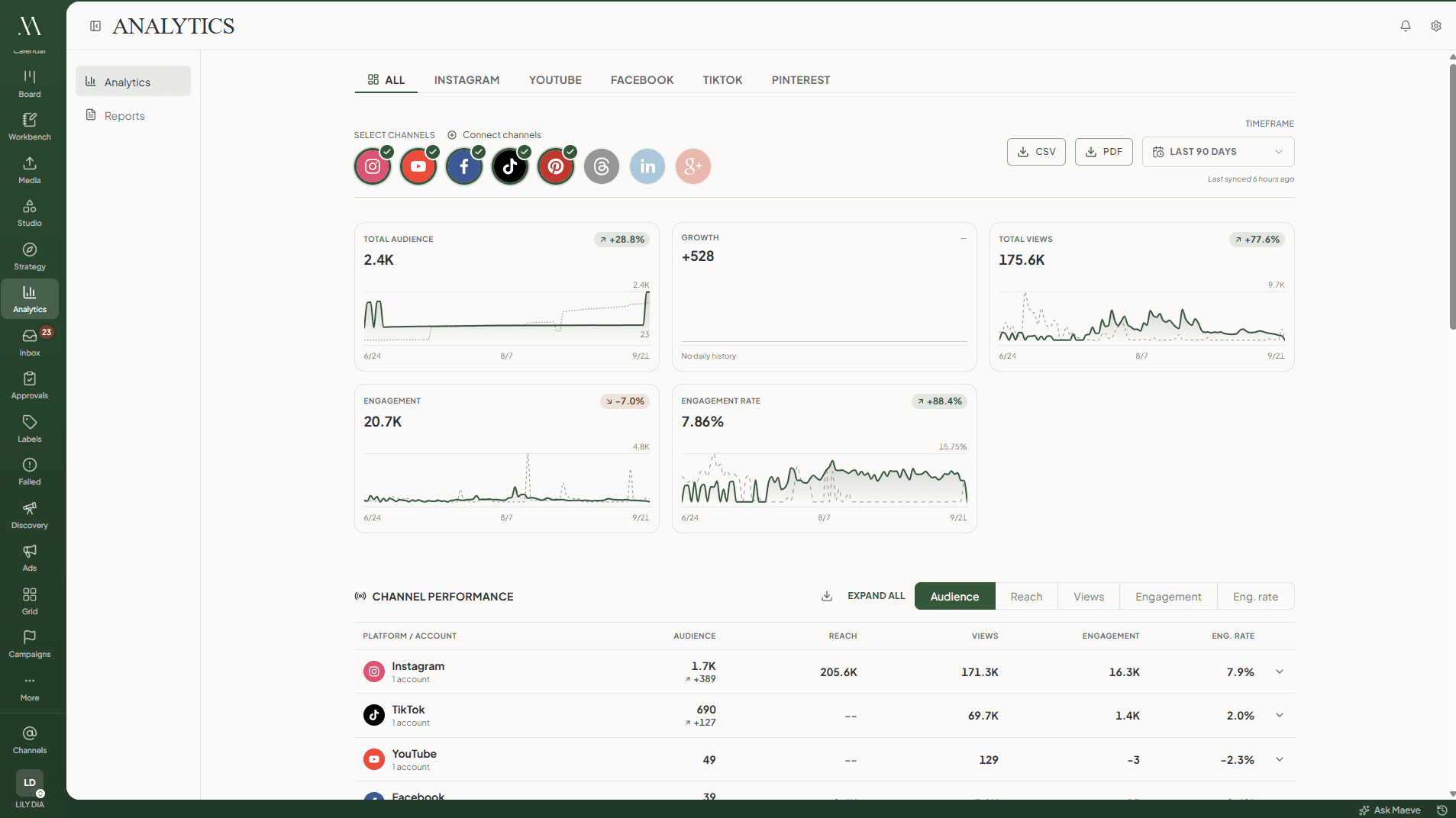
Task: Open the Last 90 Days timeframe dropdown
Action: [1218, 152]
